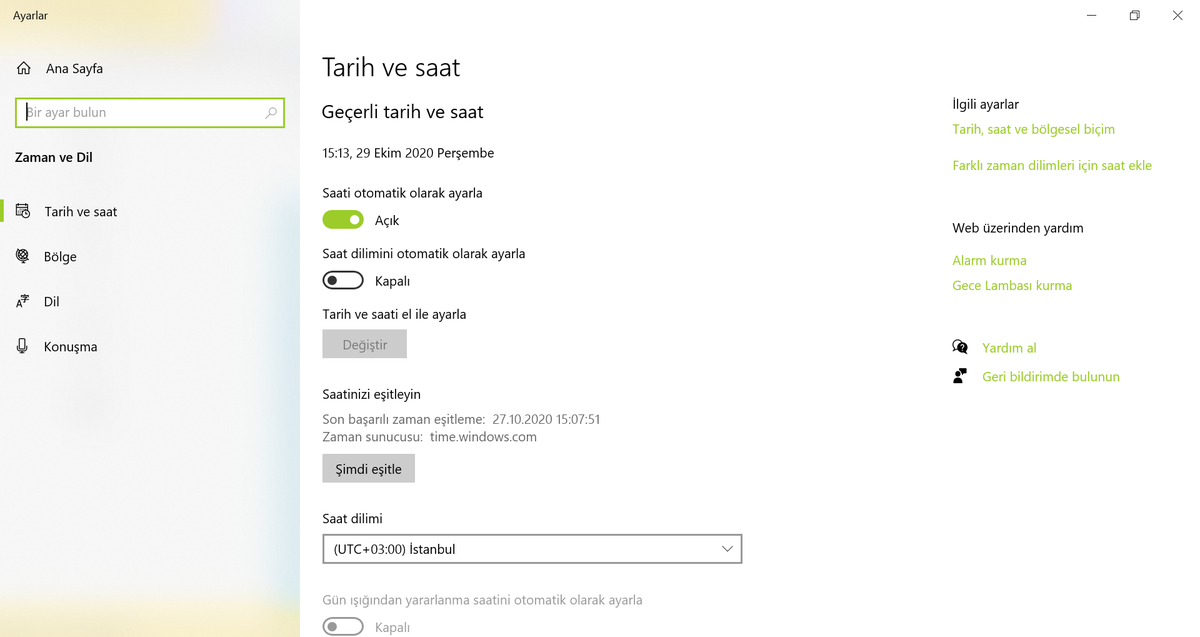Focus the Bir ayar bulun search field
This screenshot has height=637, width=1200.
(x=140, y=113)
